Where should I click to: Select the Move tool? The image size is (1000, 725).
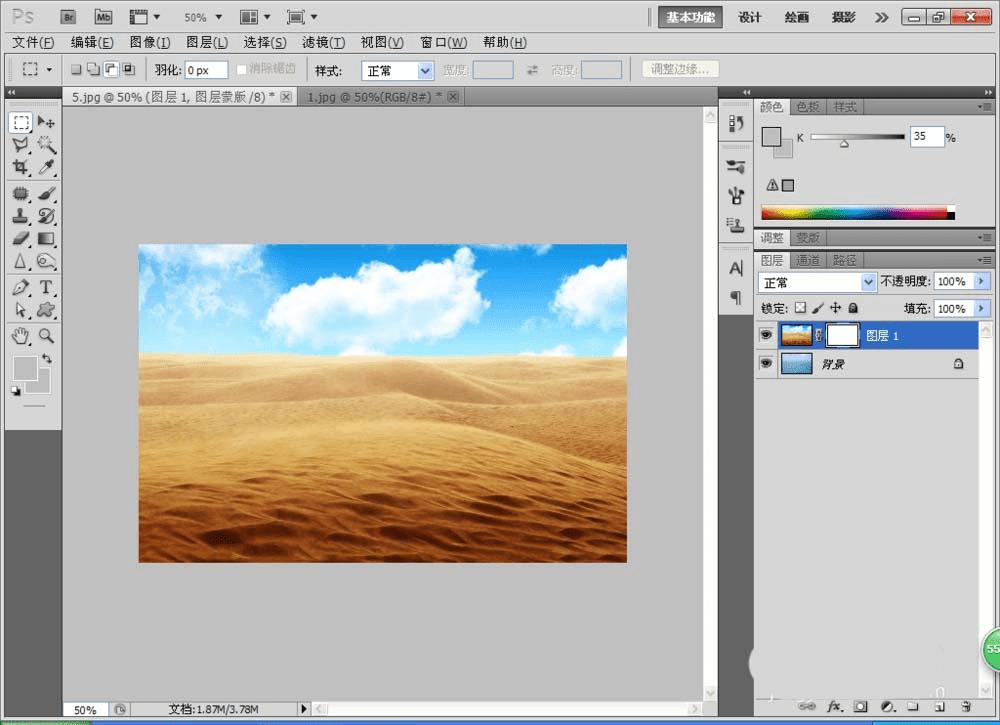click(x=46, y=122)
